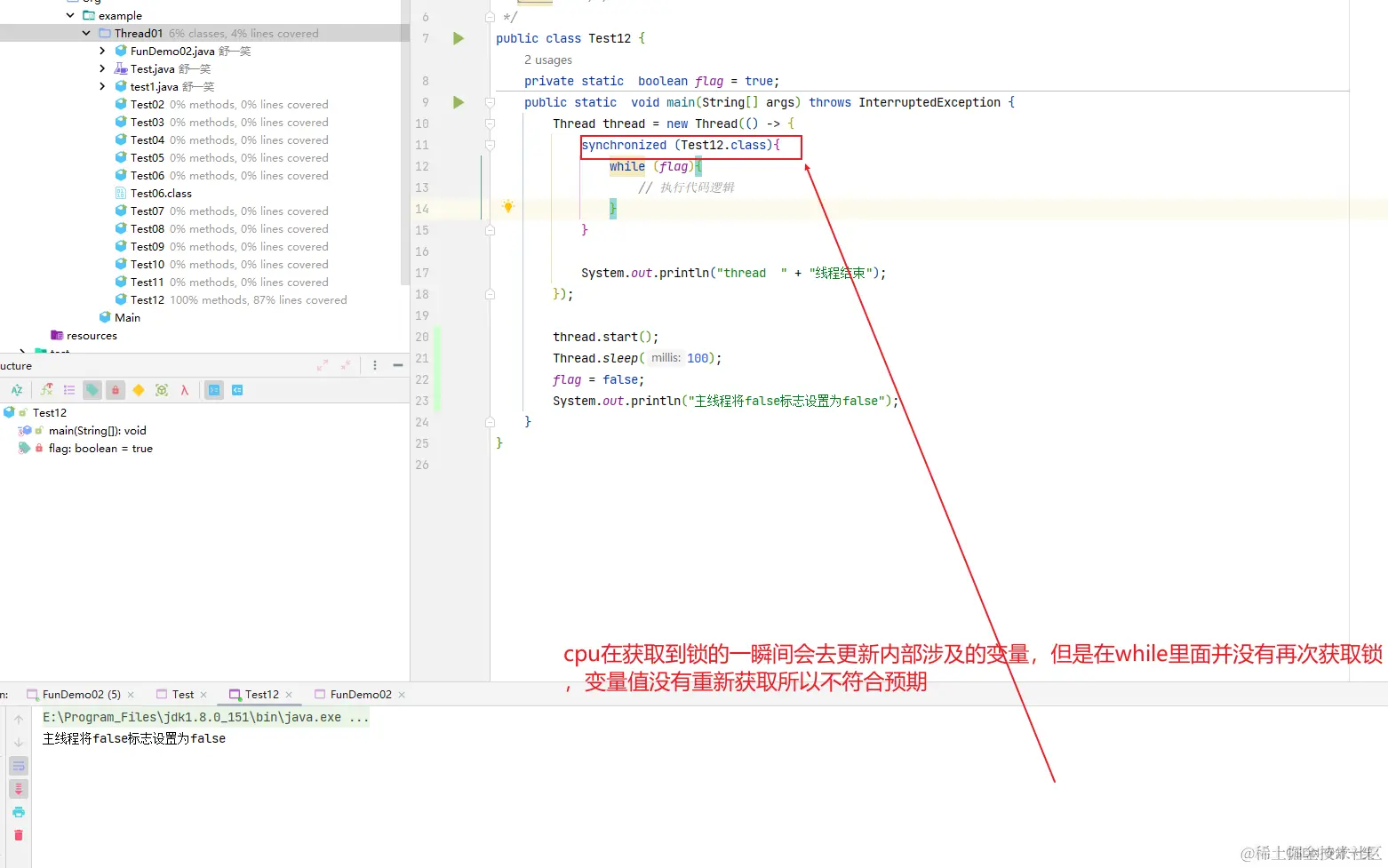Click the java.exe command line

pyautogui.click(x=205, y=717)
